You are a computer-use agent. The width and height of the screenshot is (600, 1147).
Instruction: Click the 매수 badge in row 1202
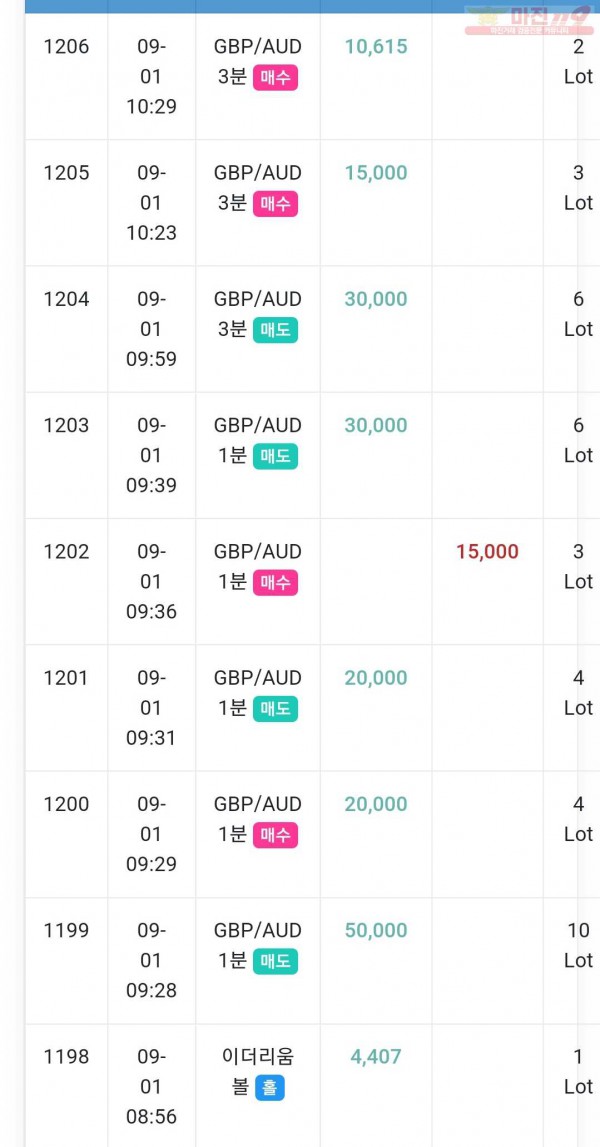click(275, 583)
